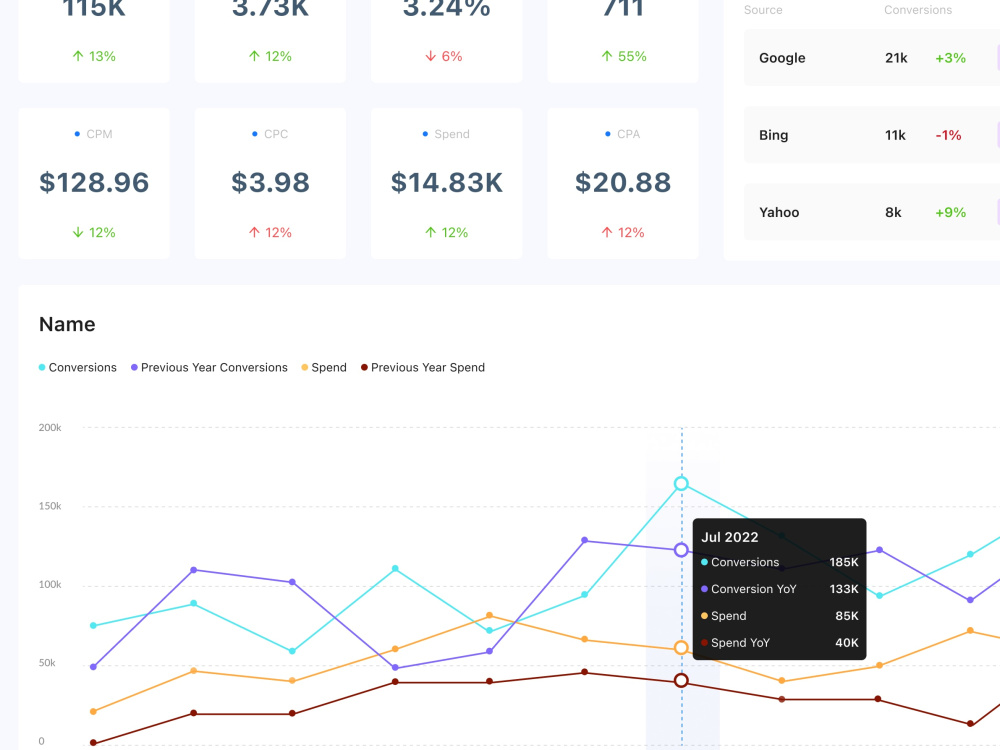Screen dimensions: 1000x750
Task: Click the Conversions column header in the table
Action: click(918, 10)
